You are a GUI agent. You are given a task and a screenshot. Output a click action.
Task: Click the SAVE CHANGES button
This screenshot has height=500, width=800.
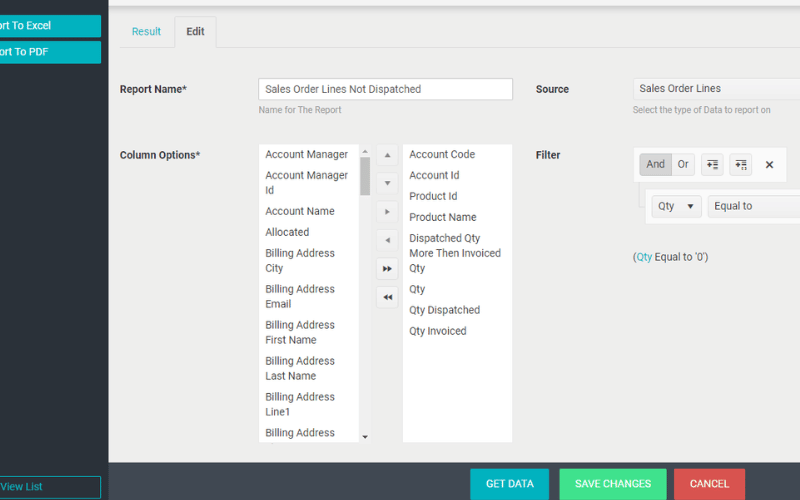613,484
